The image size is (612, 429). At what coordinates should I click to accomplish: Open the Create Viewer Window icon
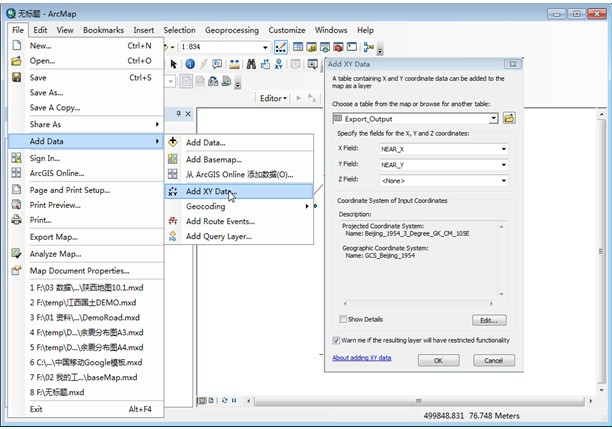(313, 64)
